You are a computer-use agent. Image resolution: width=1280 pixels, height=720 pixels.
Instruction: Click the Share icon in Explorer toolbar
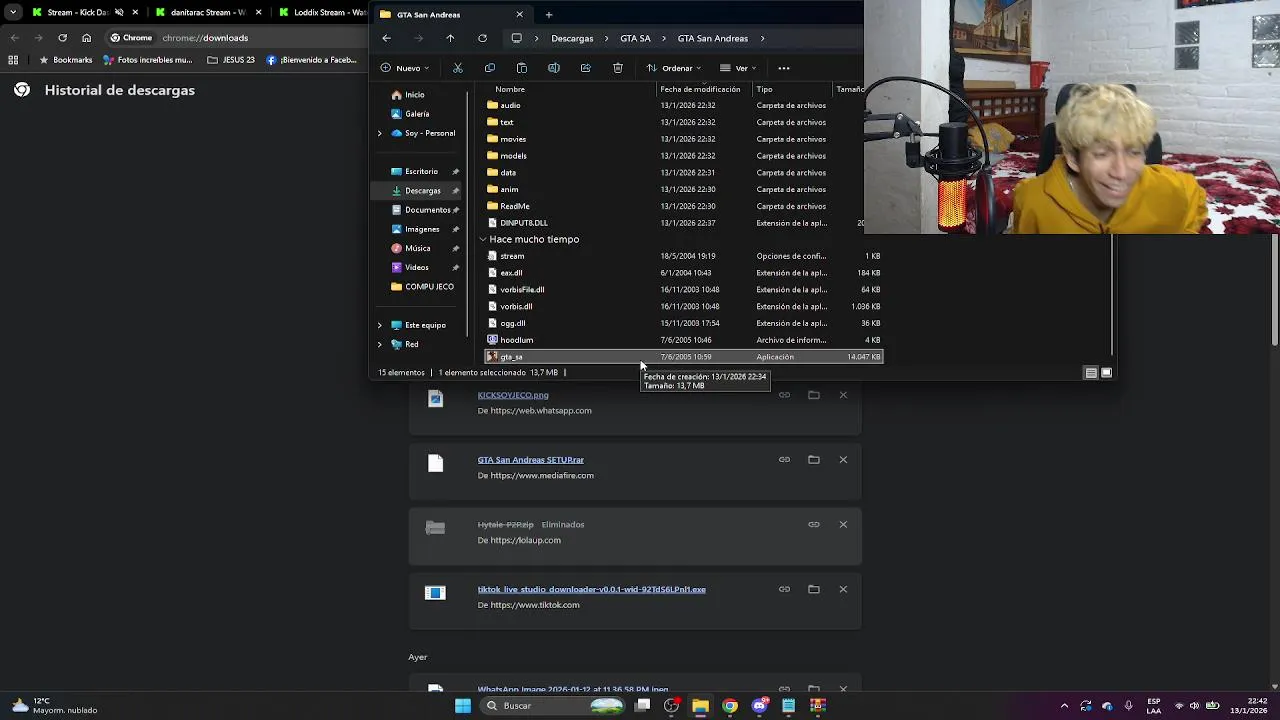[585, 68]
